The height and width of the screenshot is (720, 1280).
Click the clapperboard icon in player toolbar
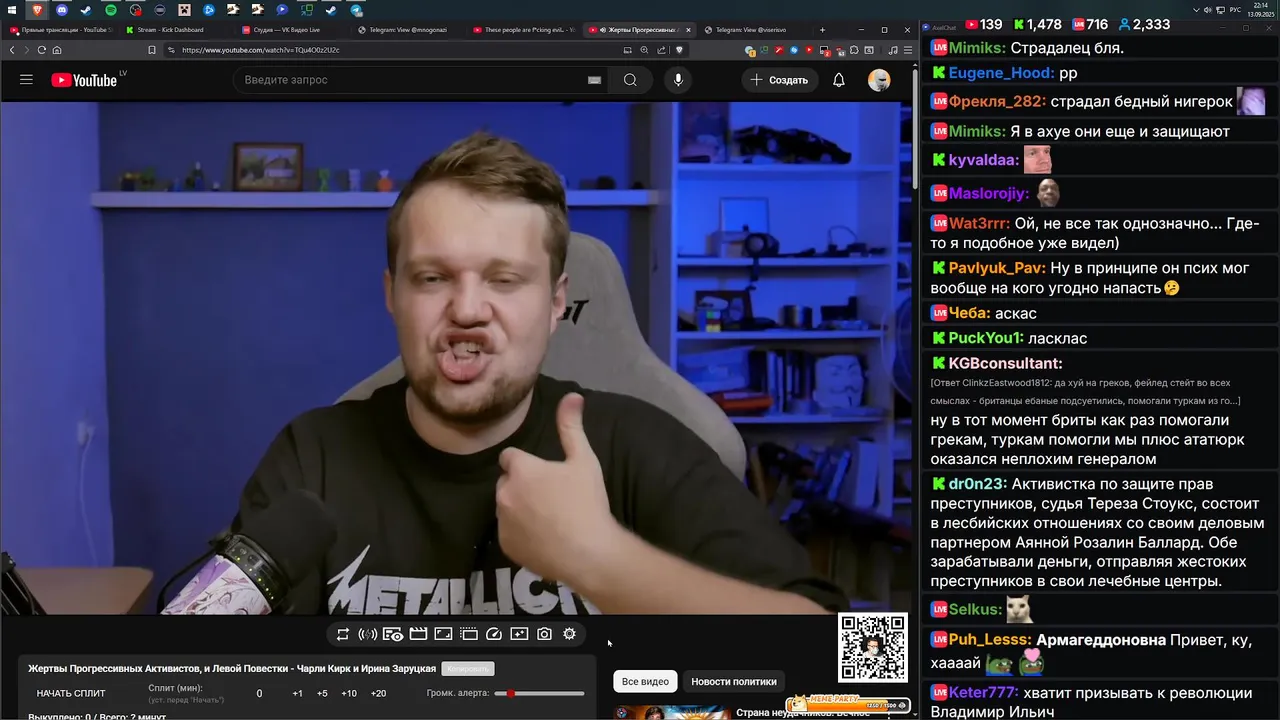[x=418, y=634]
